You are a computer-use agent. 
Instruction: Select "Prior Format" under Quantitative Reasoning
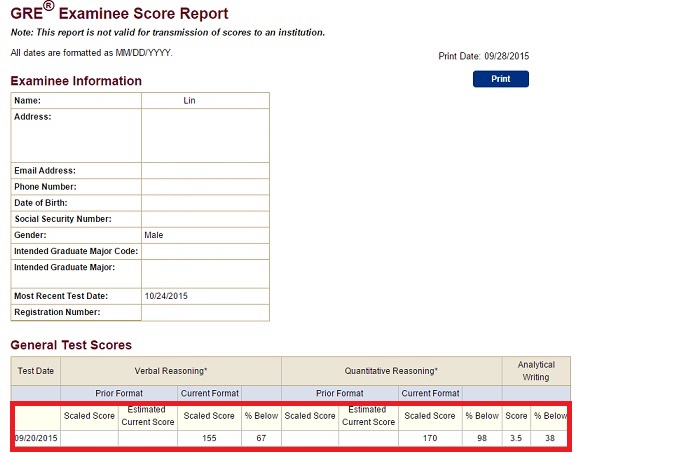click(x=340, y=393)
